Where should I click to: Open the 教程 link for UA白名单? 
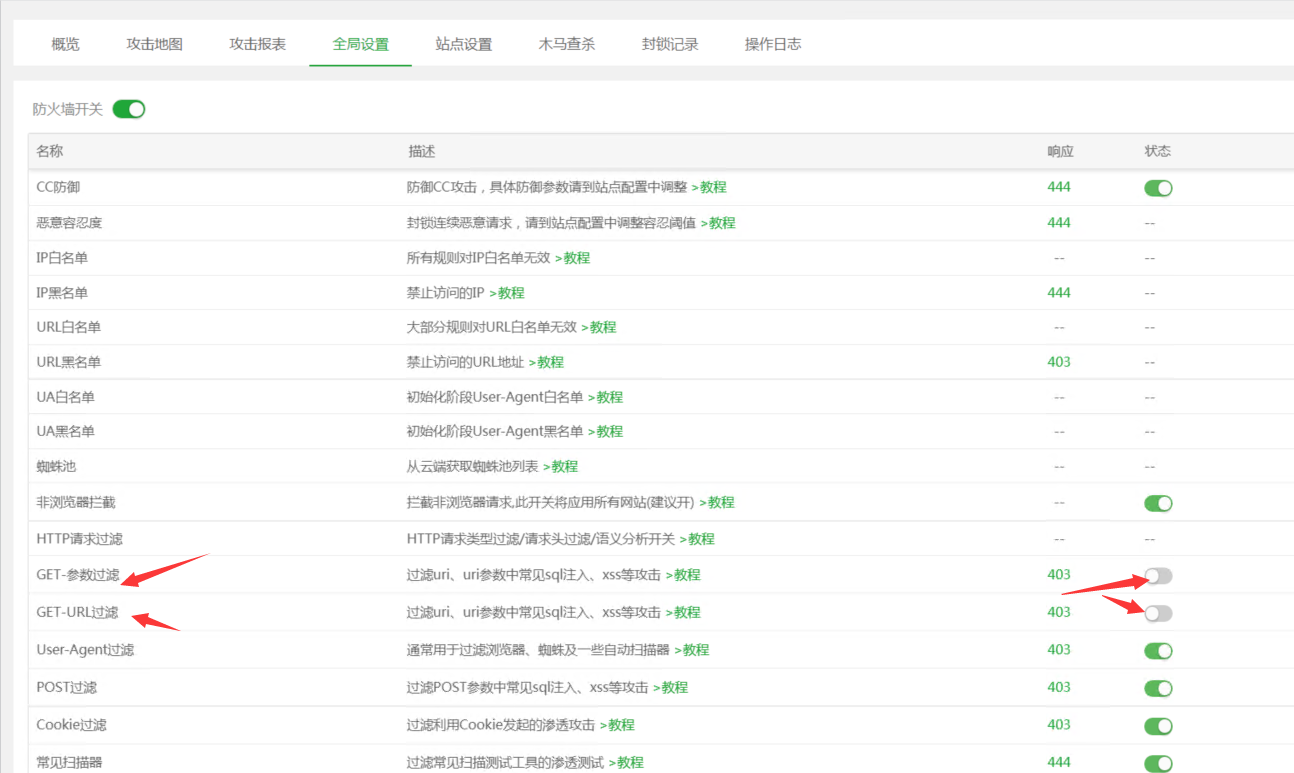[606, 397]
